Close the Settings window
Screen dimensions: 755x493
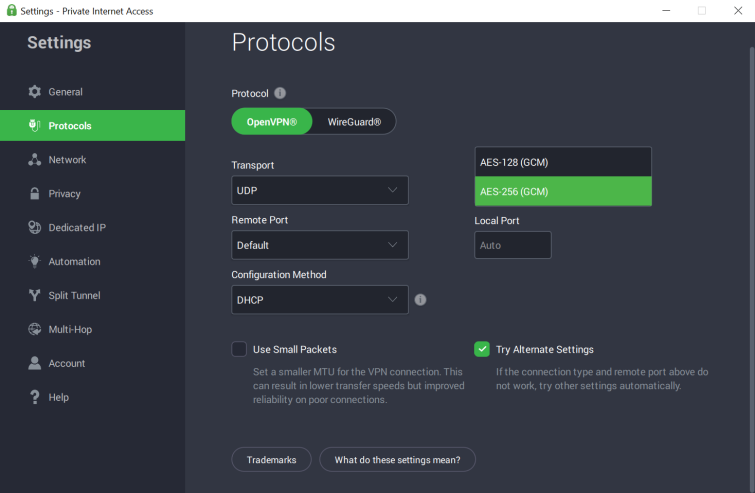coord(738,11)
